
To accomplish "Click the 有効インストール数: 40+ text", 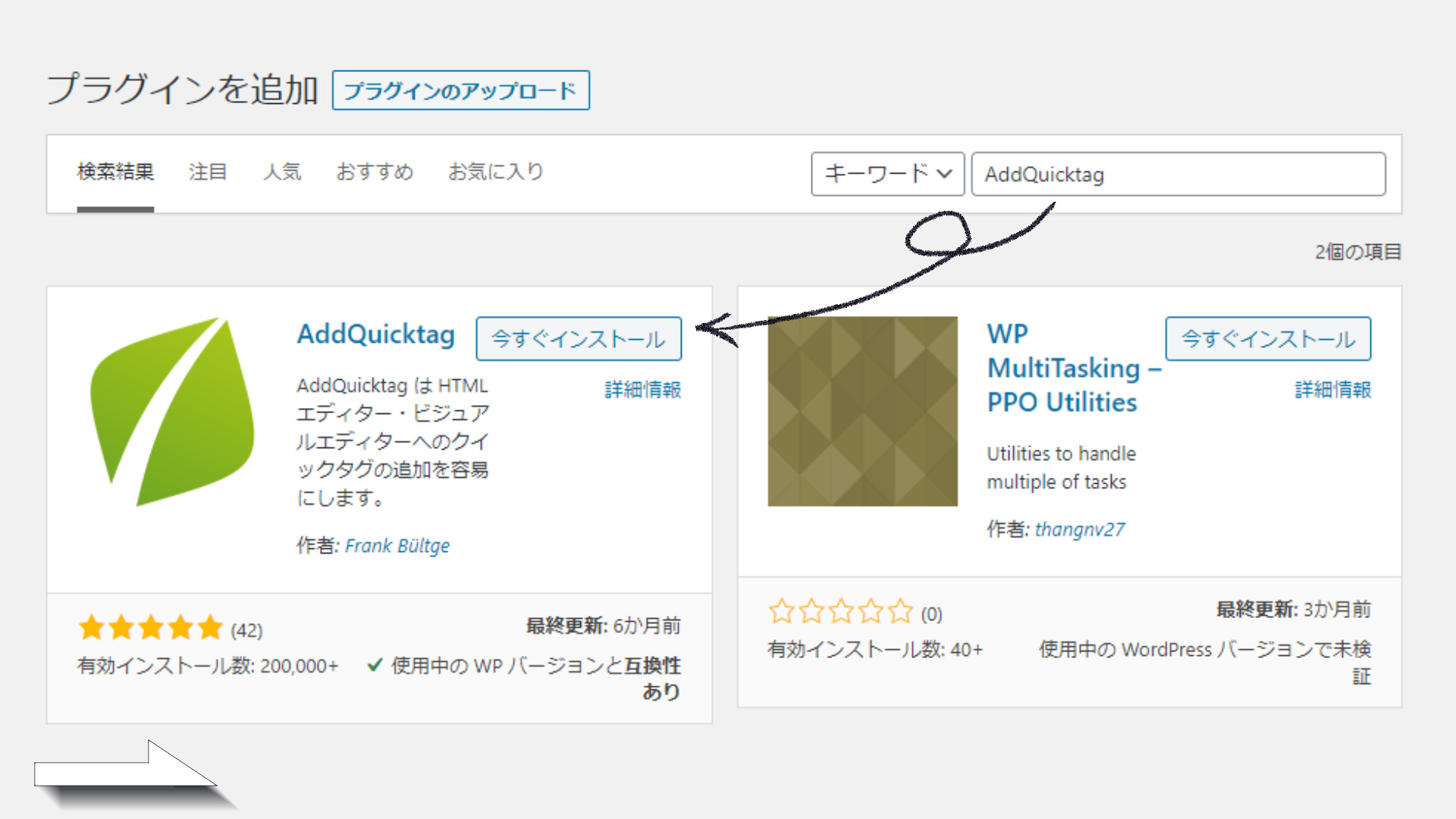I will point(875,649).
